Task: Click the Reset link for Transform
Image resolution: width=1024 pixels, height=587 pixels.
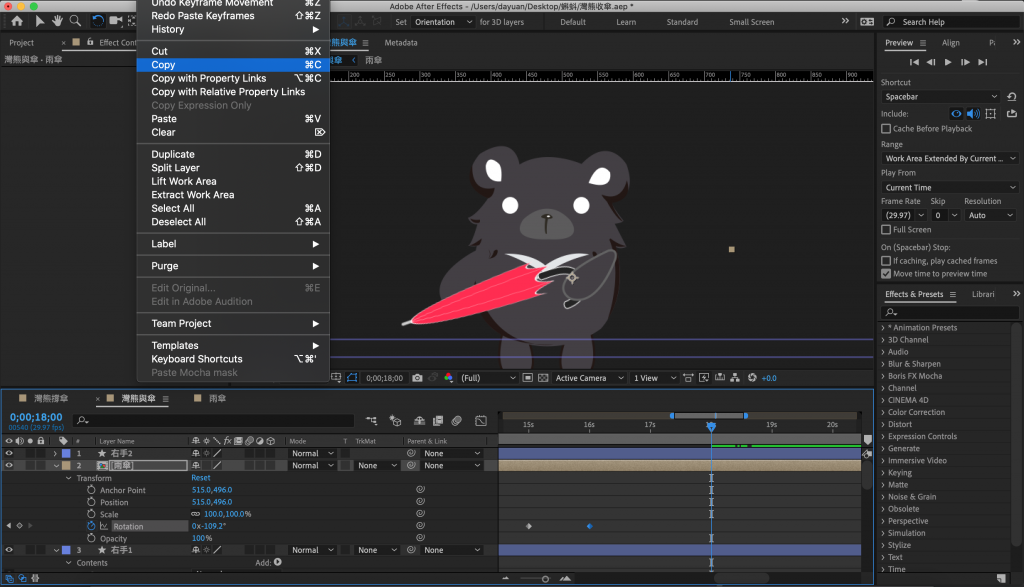Action: (200, 478)
